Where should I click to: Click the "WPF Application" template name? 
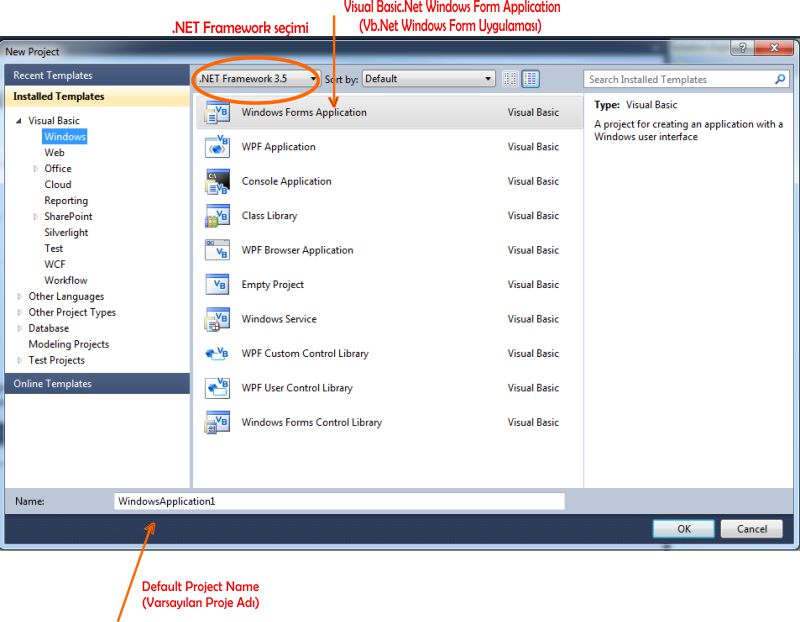click(279, 147)
